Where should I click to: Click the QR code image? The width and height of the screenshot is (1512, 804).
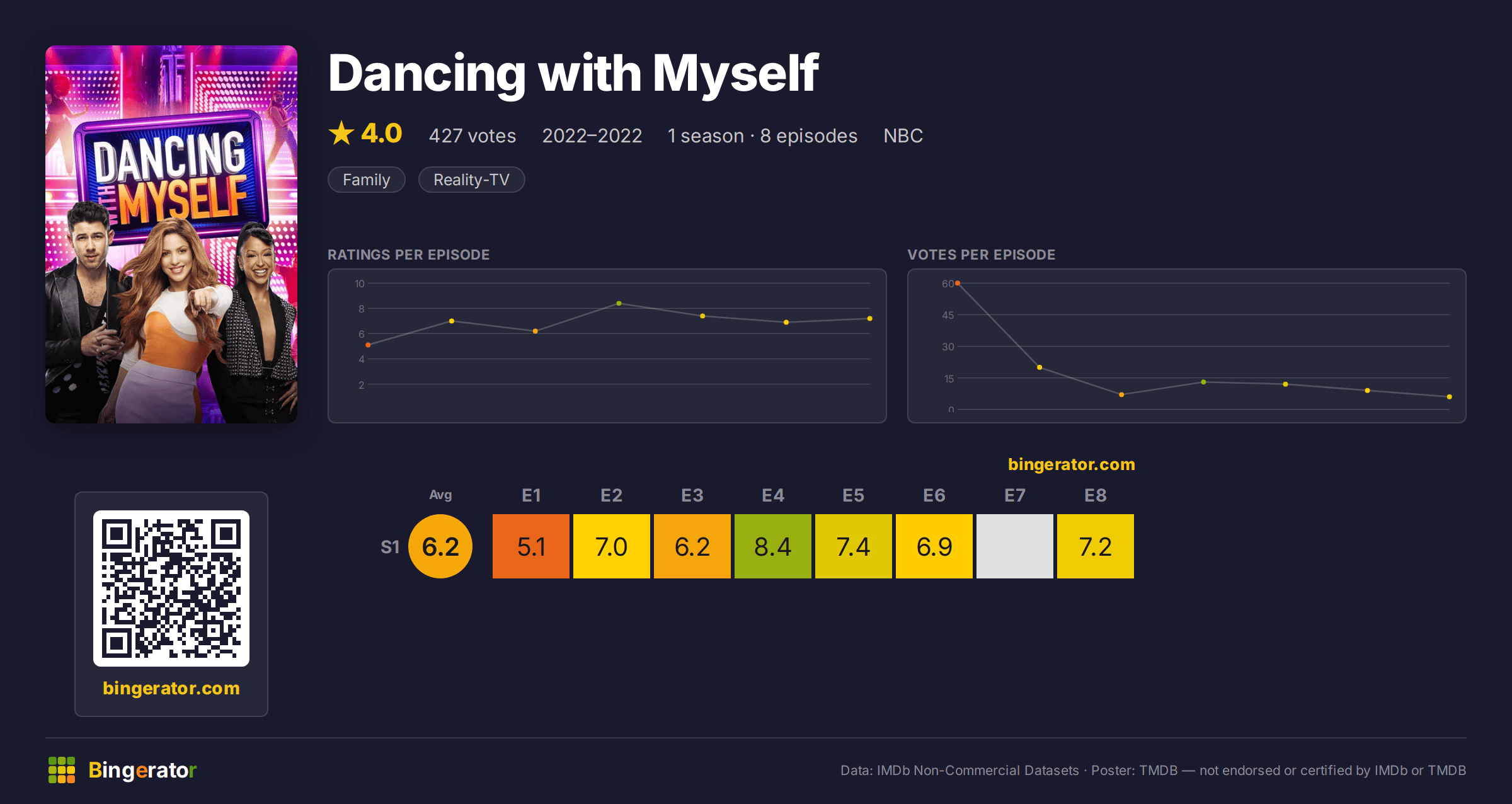(x=171, y=589)
